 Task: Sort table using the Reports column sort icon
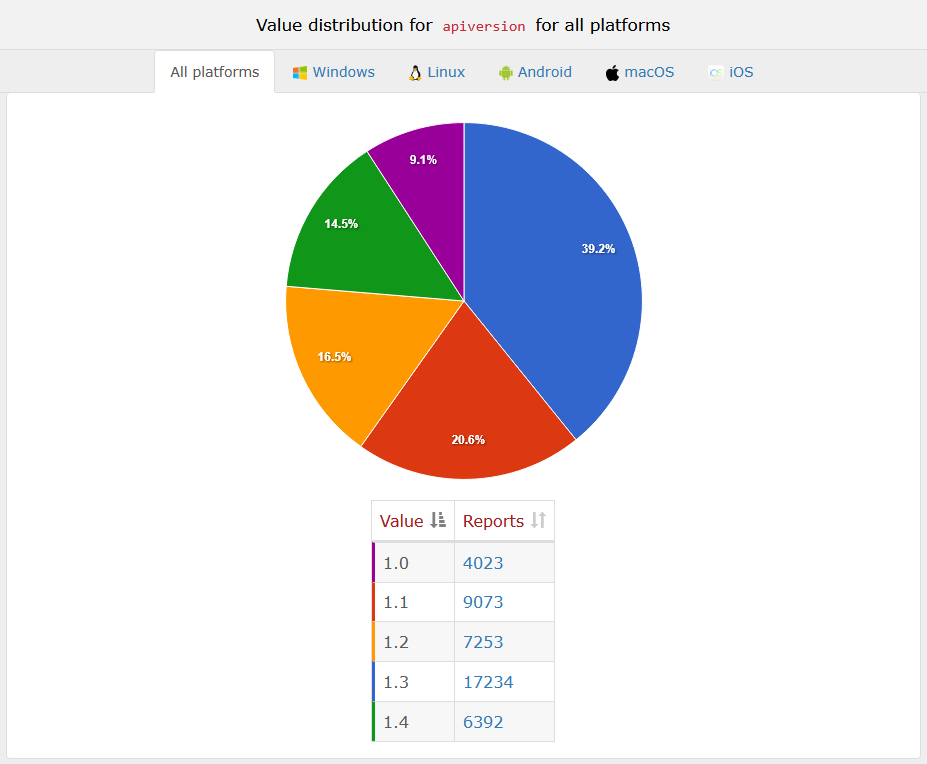[x=538, y=520]
